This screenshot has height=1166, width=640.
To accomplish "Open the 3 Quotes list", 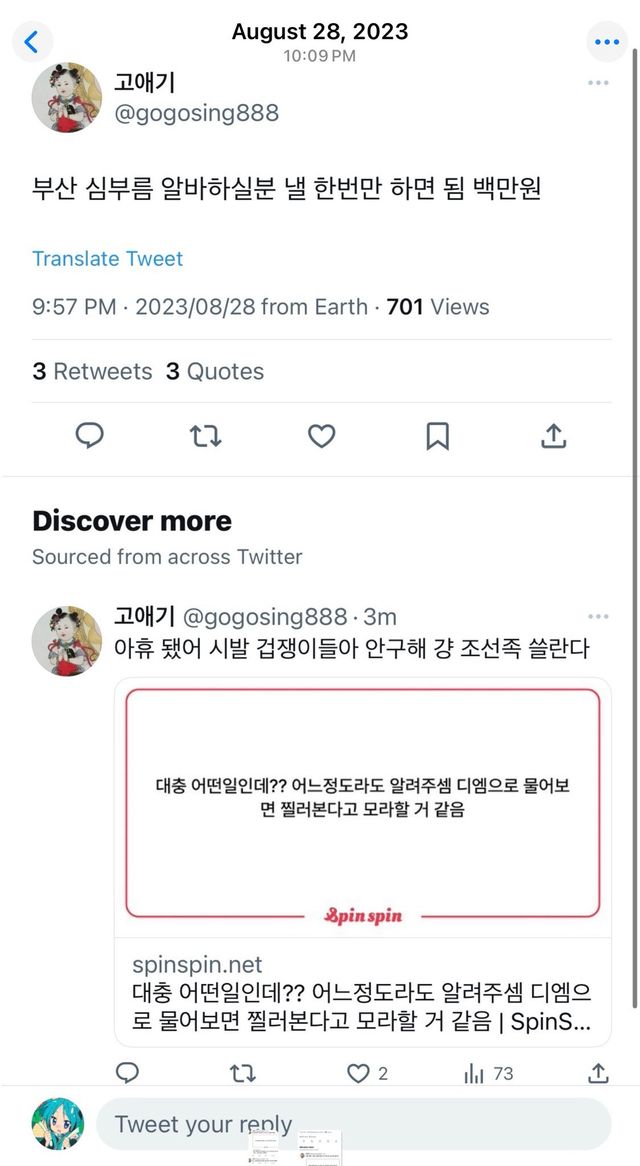I will pyautogui.click(x=215, y=372).
